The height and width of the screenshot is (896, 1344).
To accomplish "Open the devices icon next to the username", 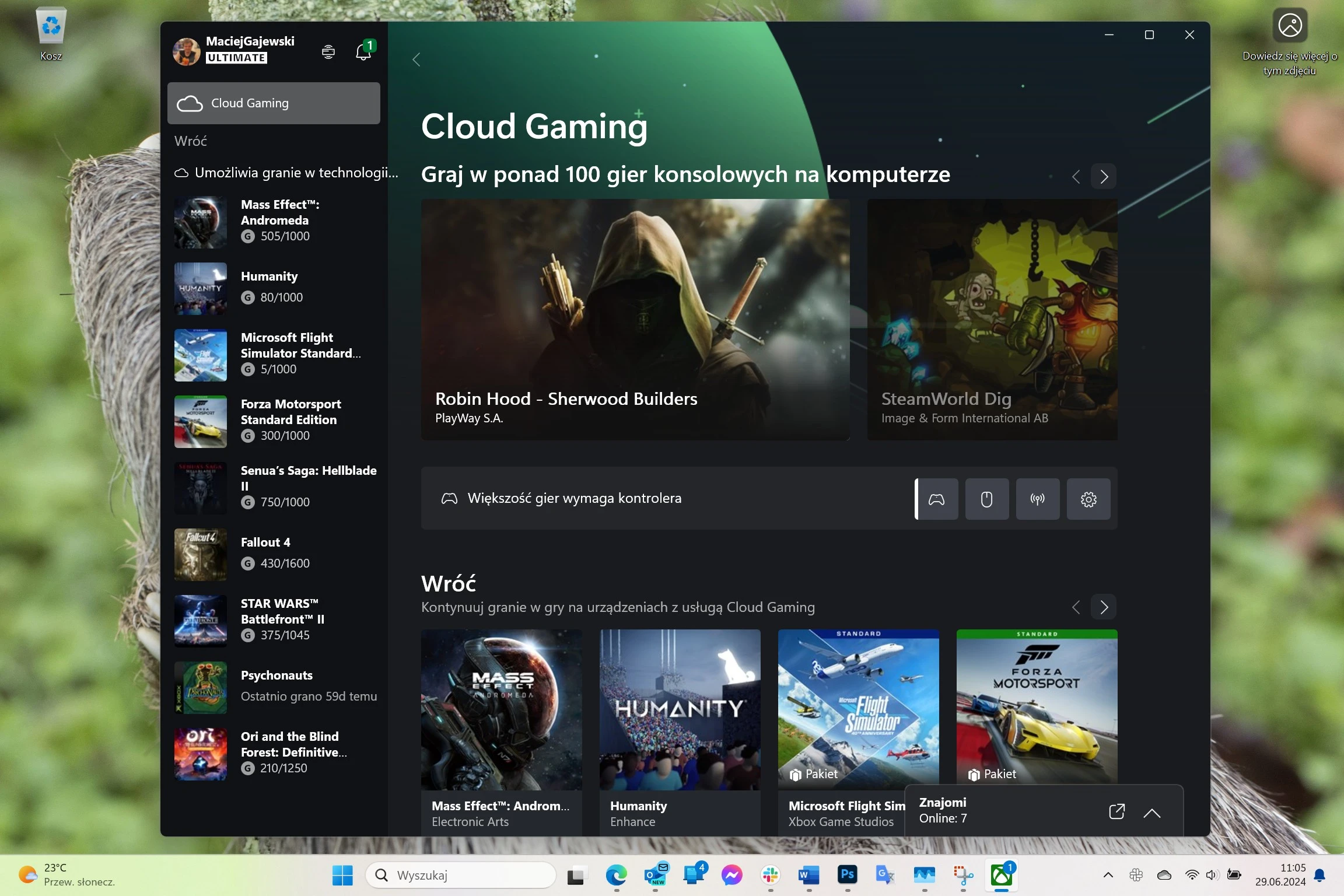I will (x=328, y=52).
